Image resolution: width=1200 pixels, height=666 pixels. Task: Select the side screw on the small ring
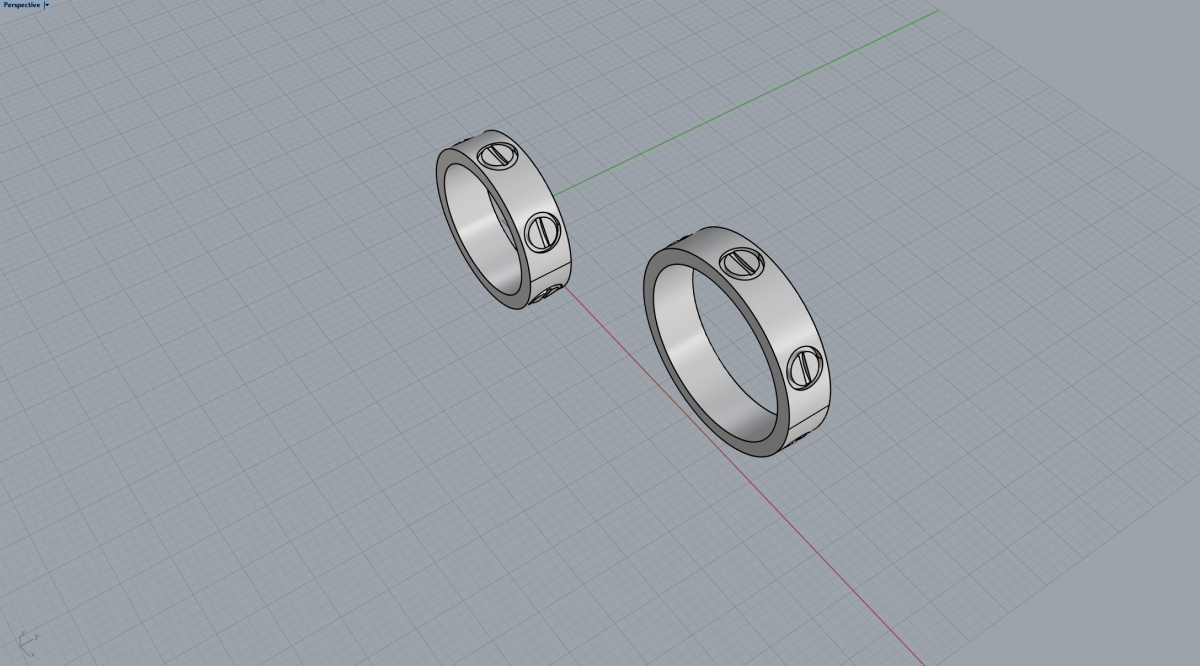(541, 232)
